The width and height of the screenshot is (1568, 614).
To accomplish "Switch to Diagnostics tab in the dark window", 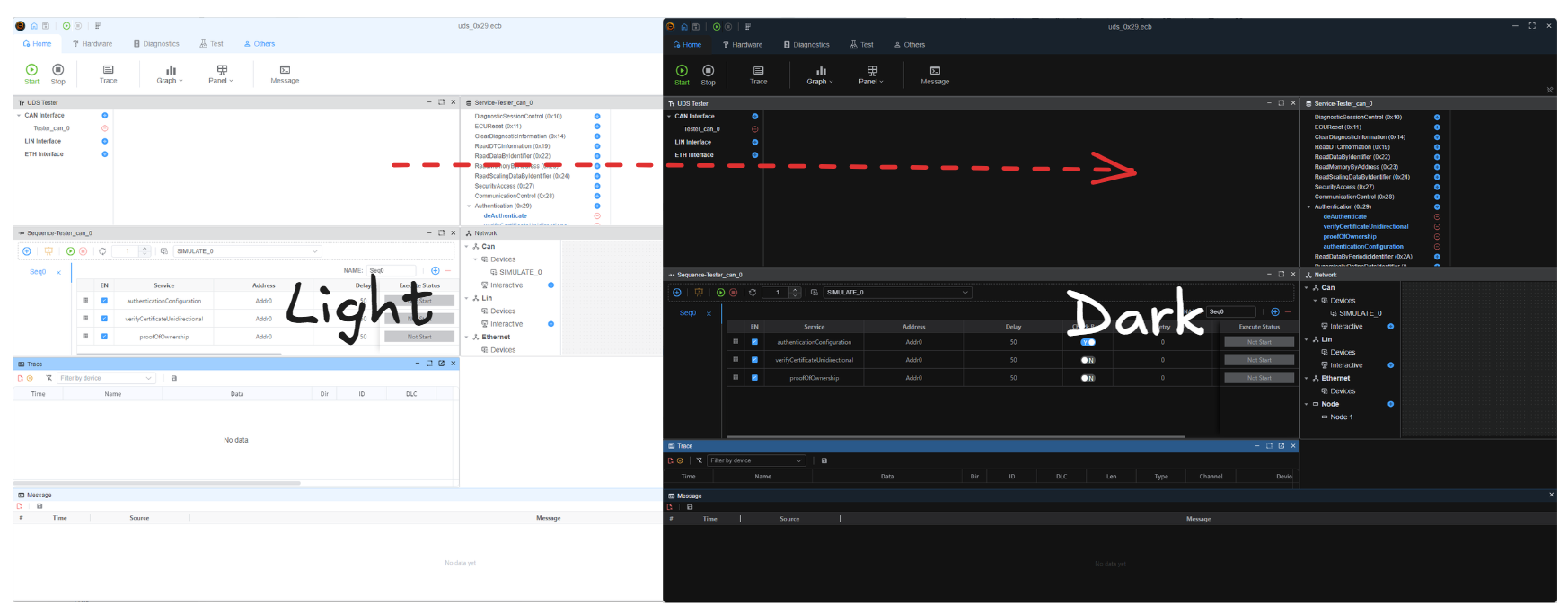I will [806, 45].
